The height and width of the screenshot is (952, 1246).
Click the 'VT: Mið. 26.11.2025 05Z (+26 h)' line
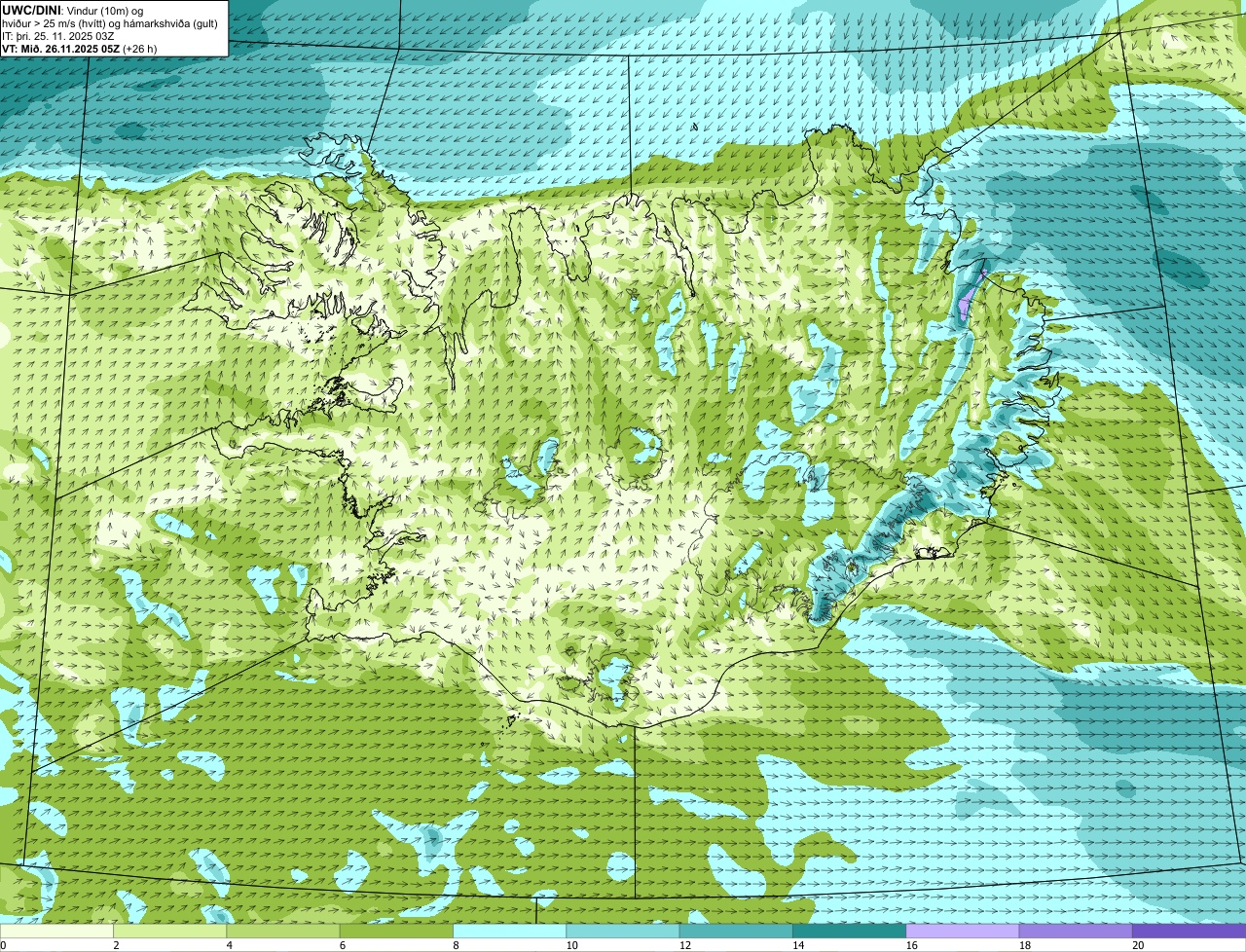pos(80,48)
